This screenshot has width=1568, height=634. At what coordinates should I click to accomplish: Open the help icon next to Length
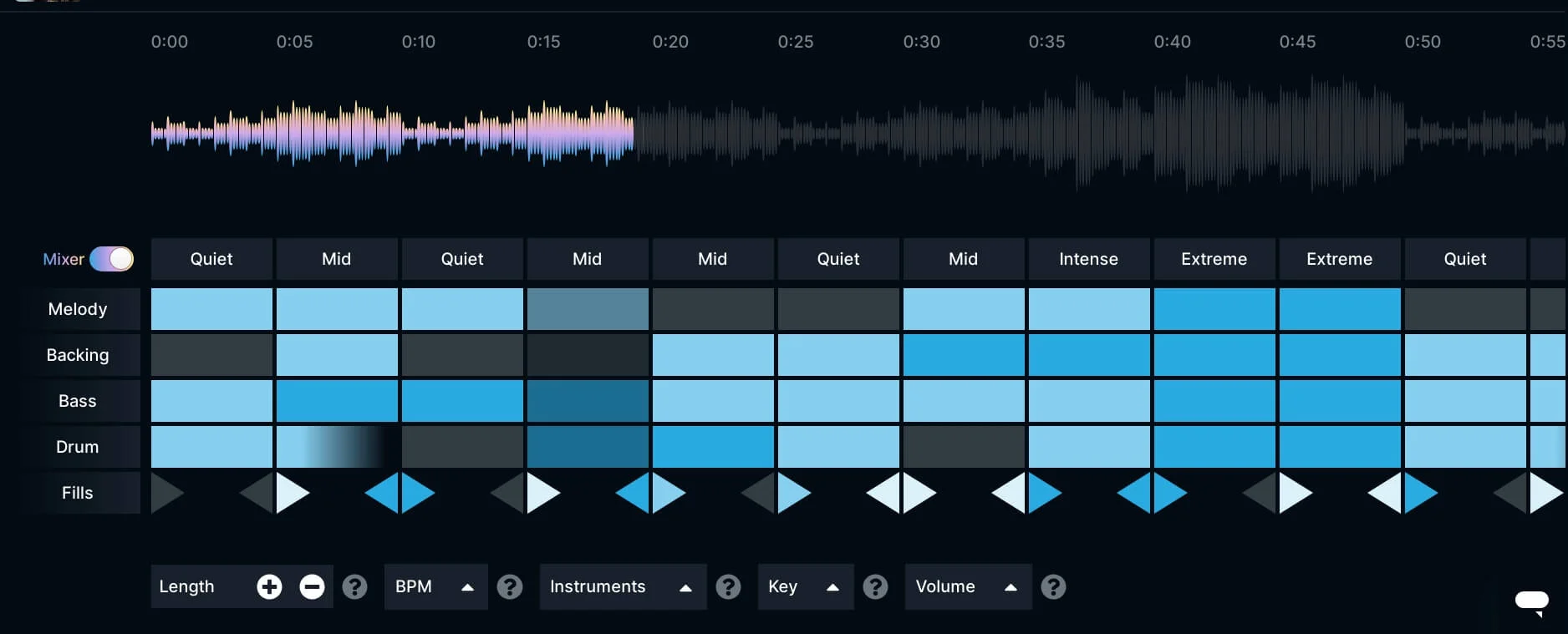tap(354, 587)
